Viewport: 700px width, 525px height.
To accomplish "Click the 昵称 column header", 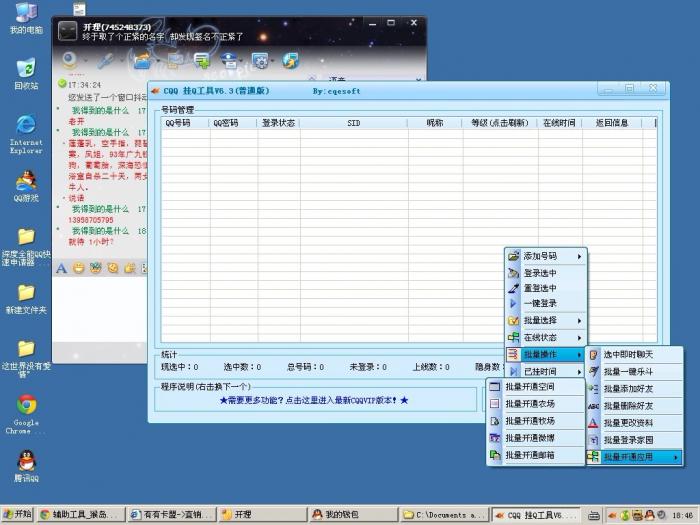I will pyautogui.click(x=435, y=123).
